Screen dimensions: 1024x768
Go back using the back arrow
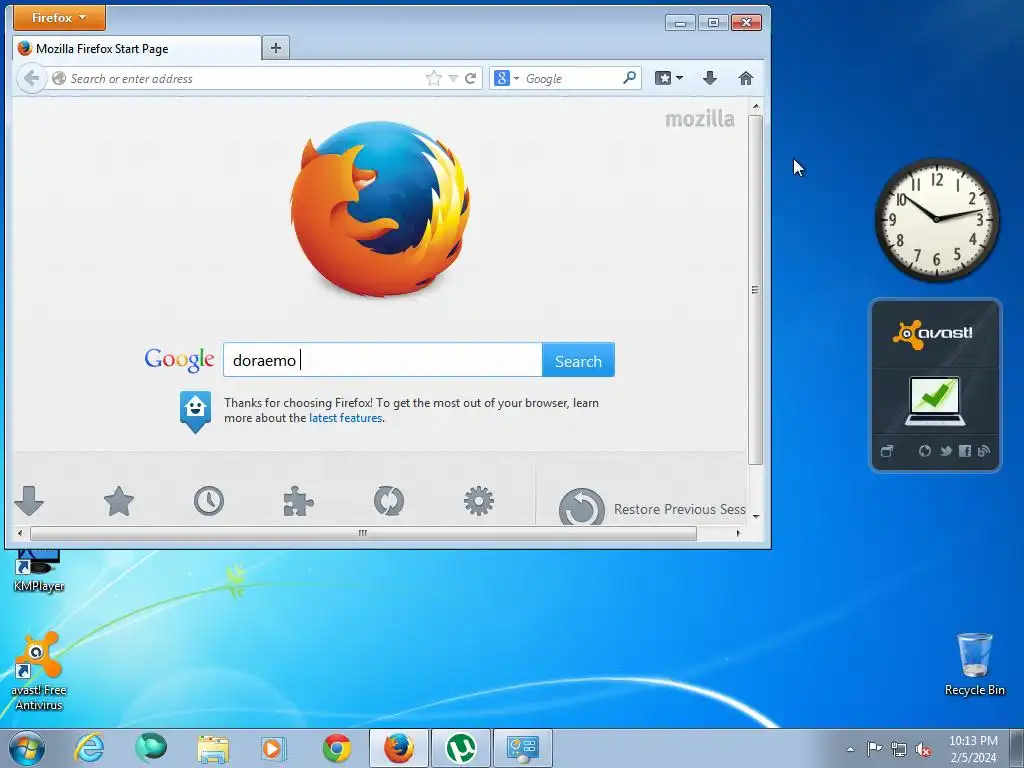pos(31,78)
